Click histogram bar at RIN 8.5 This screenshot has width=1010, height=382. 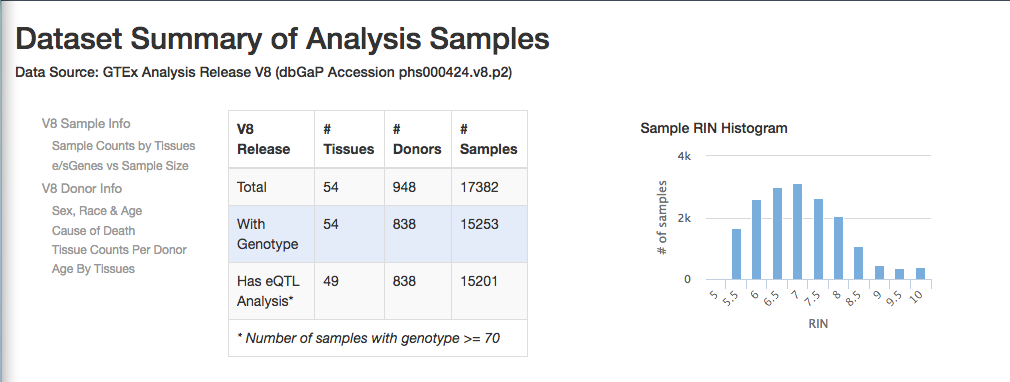[859, 263]
